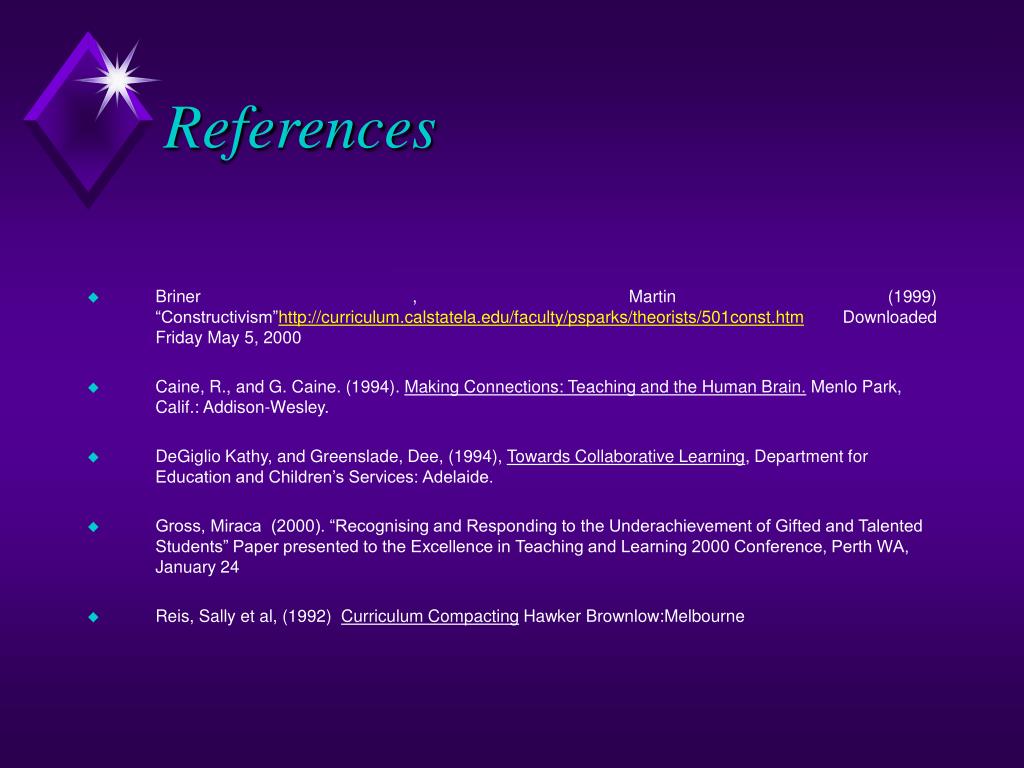Click the text 'Reis, Sally et al, (1992)'
The height and width of the screenshot is (768, 1024).
(243, 616)
